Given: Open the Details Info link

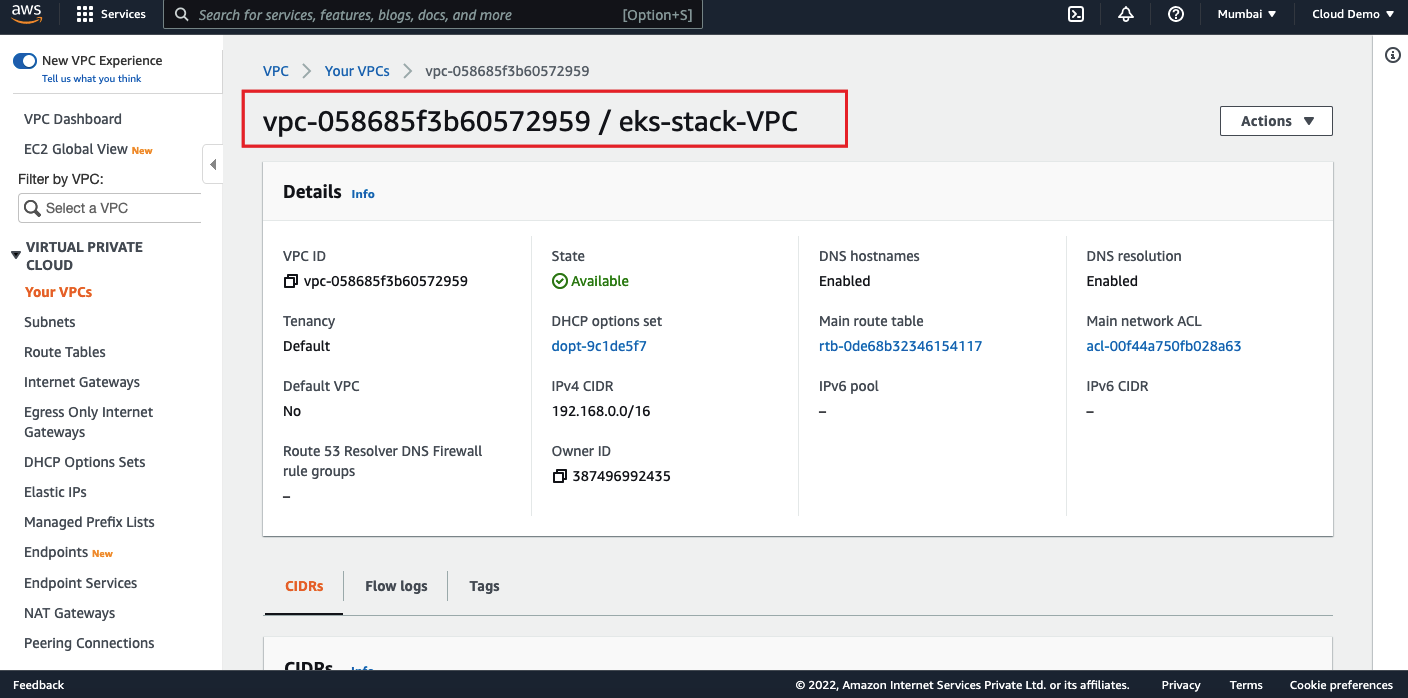Looking at the screenshot, I should pyautogui.click(x=363, y=194).
